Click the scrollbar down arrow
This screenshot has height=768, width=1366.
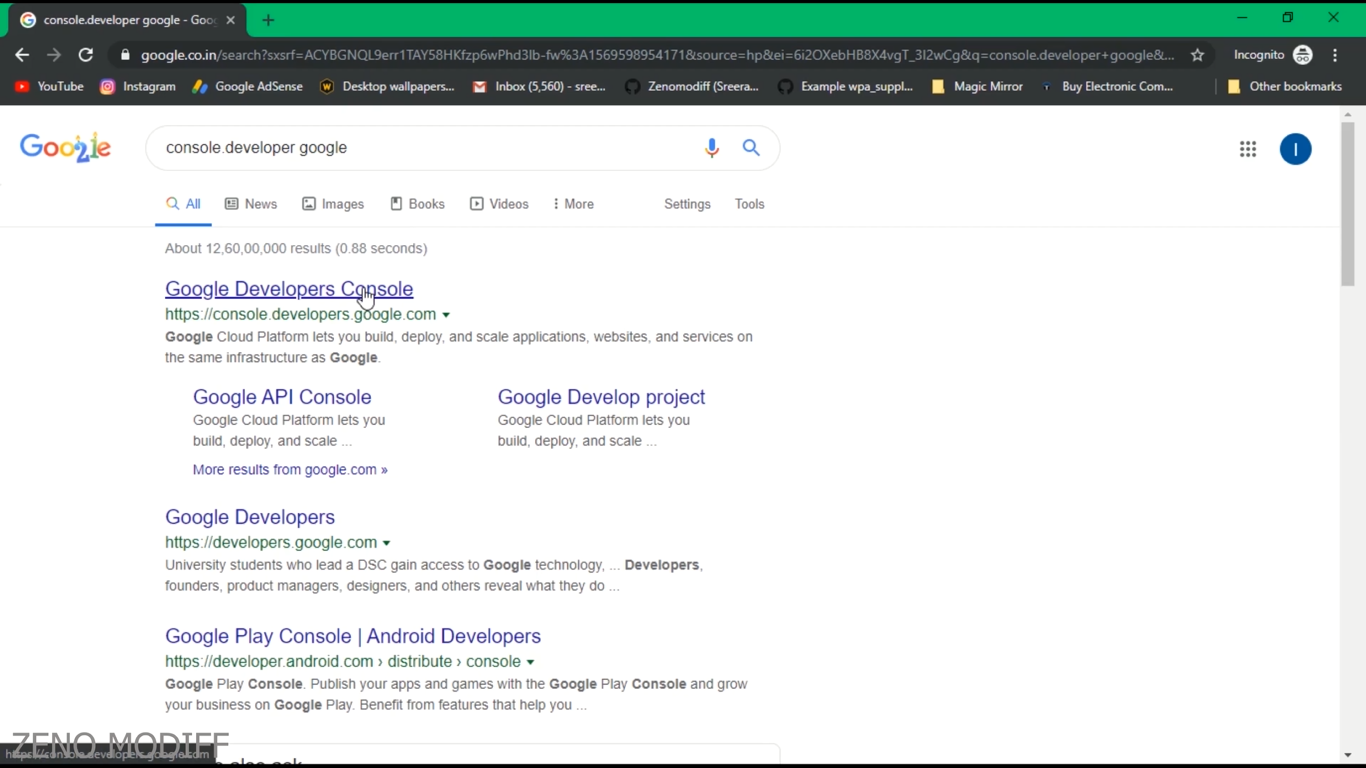[x=1348, y=756]
